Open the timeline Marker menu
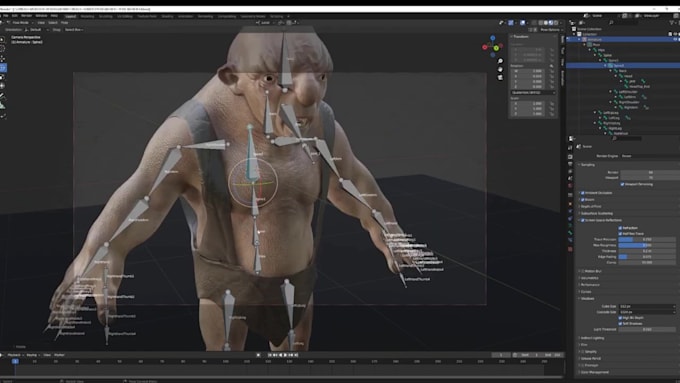680x383 pixels. click(59, 355)
